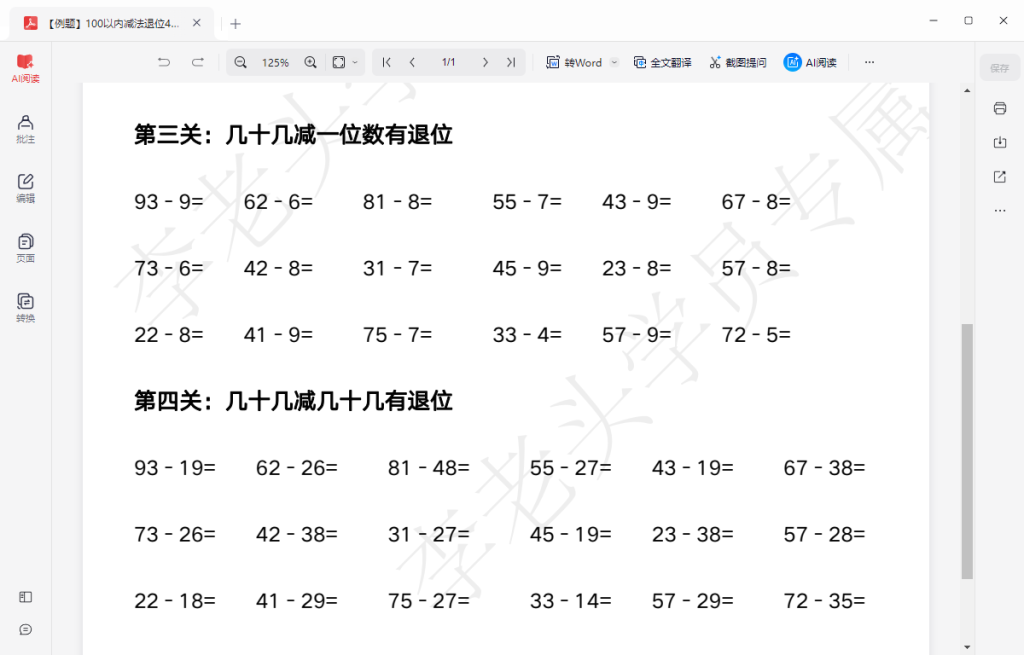1024x655 pixels.
Task: Click the export download icon on the right
Action: point(1000,142)
